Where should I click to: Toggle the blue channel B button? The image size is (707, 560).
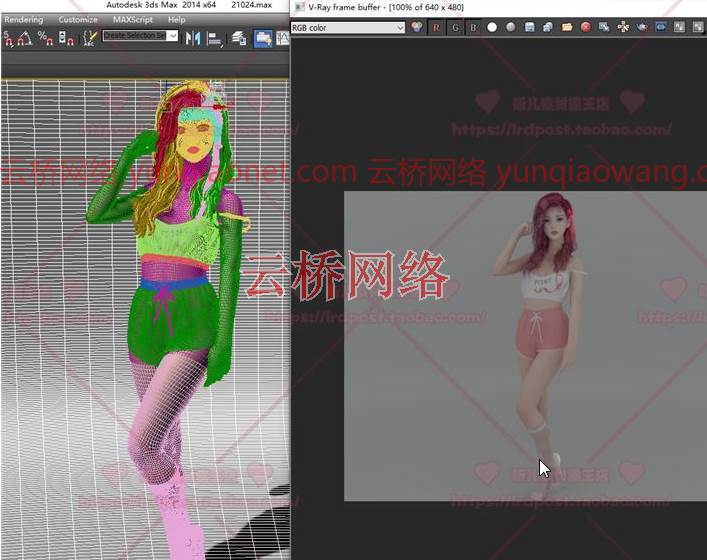click(473, 28)
